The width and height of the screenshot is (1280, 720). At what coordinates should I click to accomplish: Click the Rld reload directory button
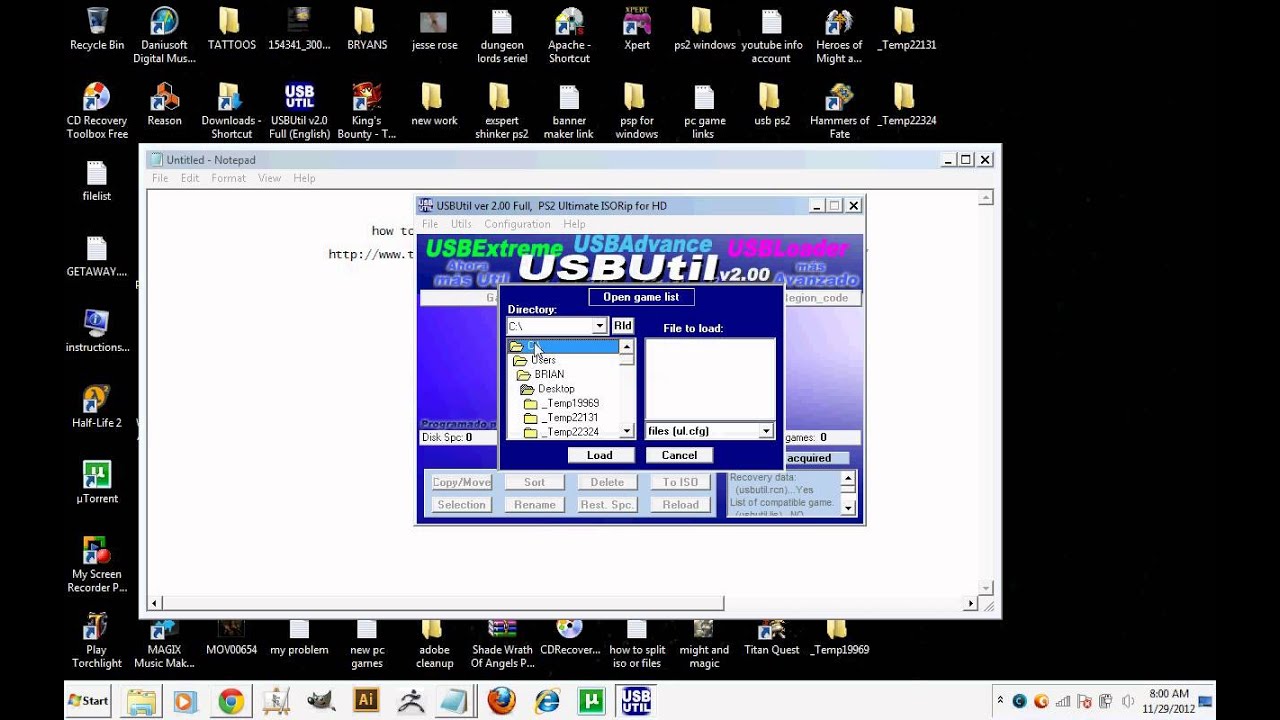tap(622, 325)
